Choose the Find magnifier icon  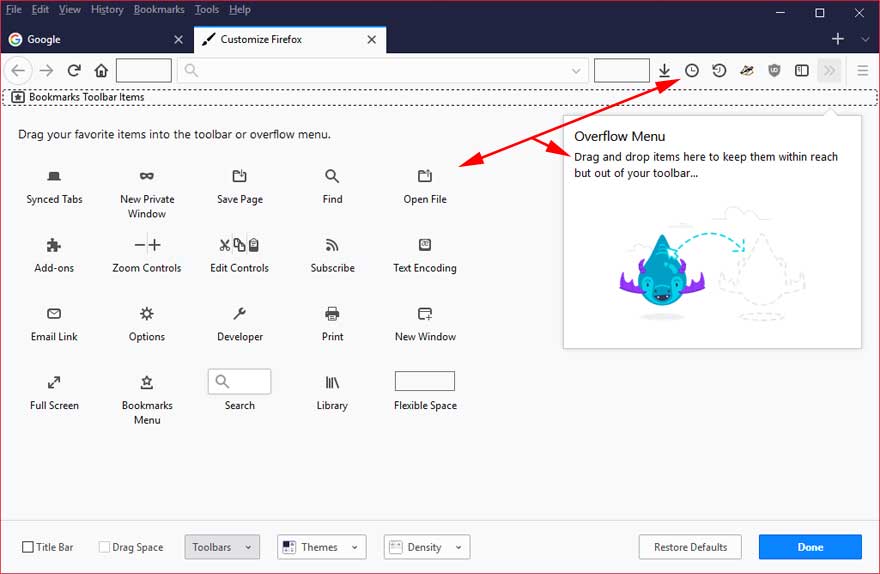(x=332, y=176)
